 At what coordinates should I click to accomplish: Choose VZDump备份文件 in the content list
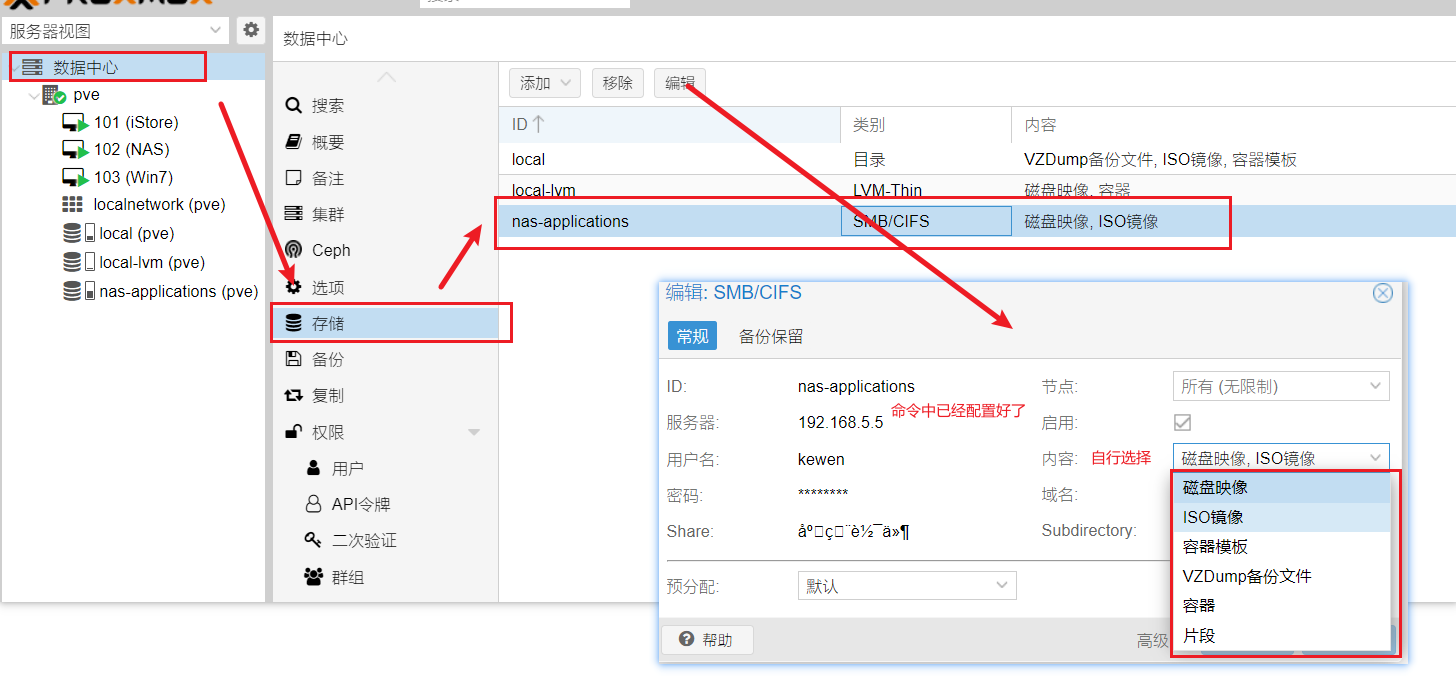coord(1281,576)
